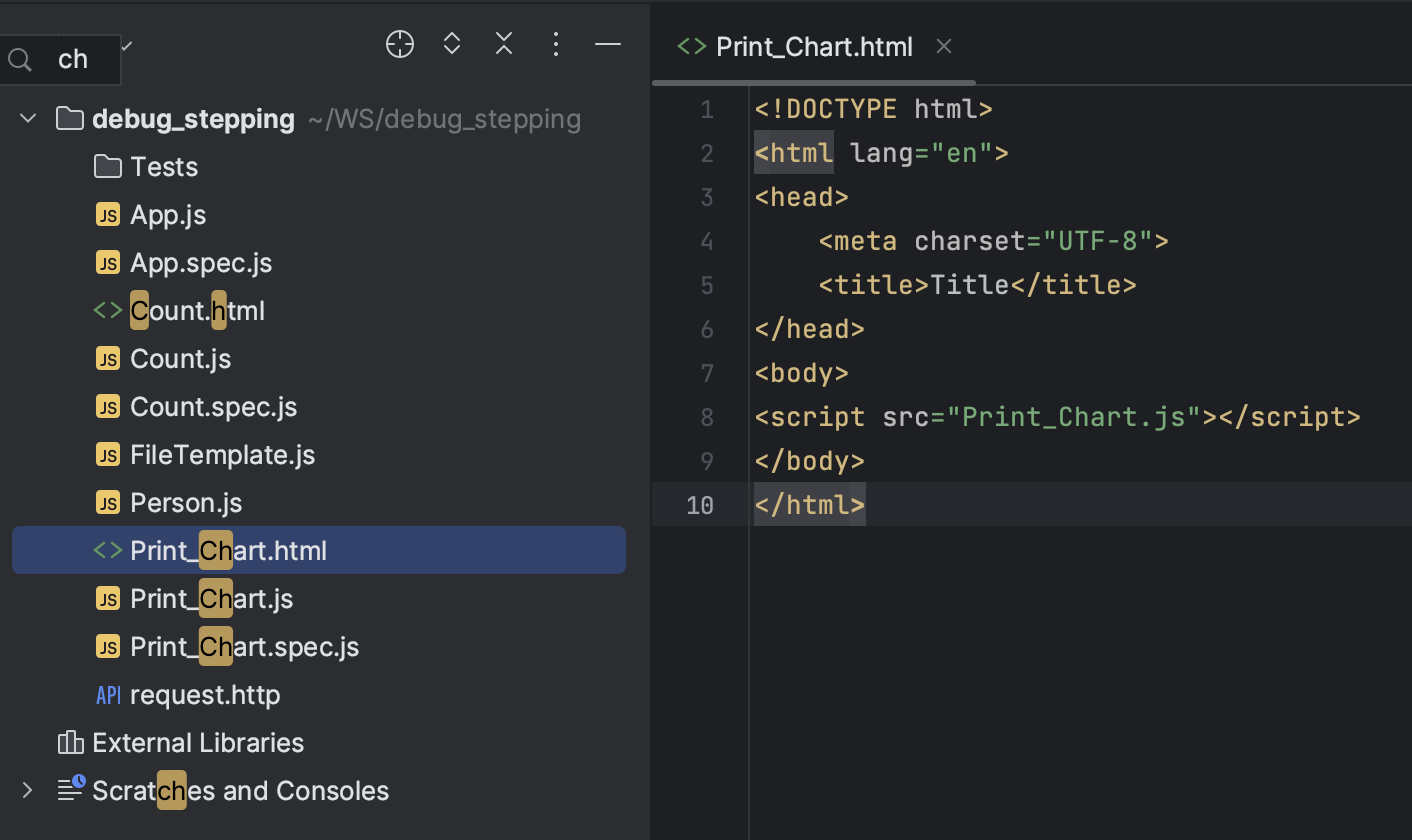Close the Print_Chart.html tab
This screenshot has height=840, width=1412.
tap(943, 46)
